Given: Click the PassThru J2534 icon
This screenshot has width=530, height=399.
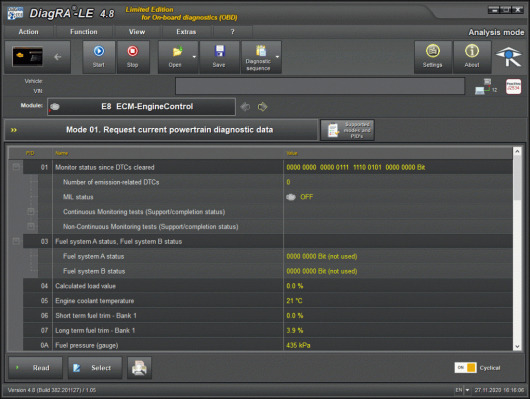Looking at the screenshot, I should tap(513, 87).
